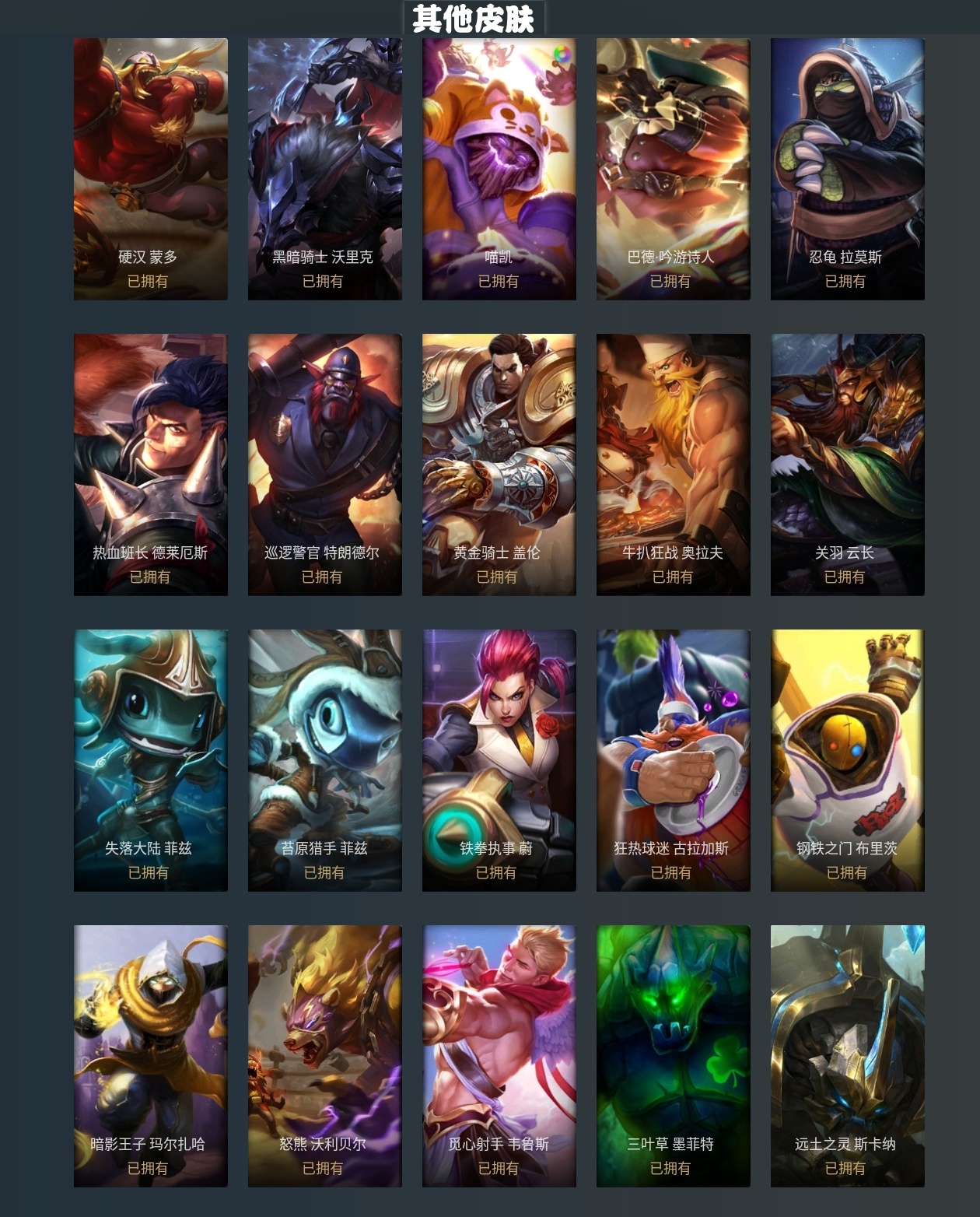
Task: Select the 钢铁之门 布里茨 skin card
Action: [848, 760]
